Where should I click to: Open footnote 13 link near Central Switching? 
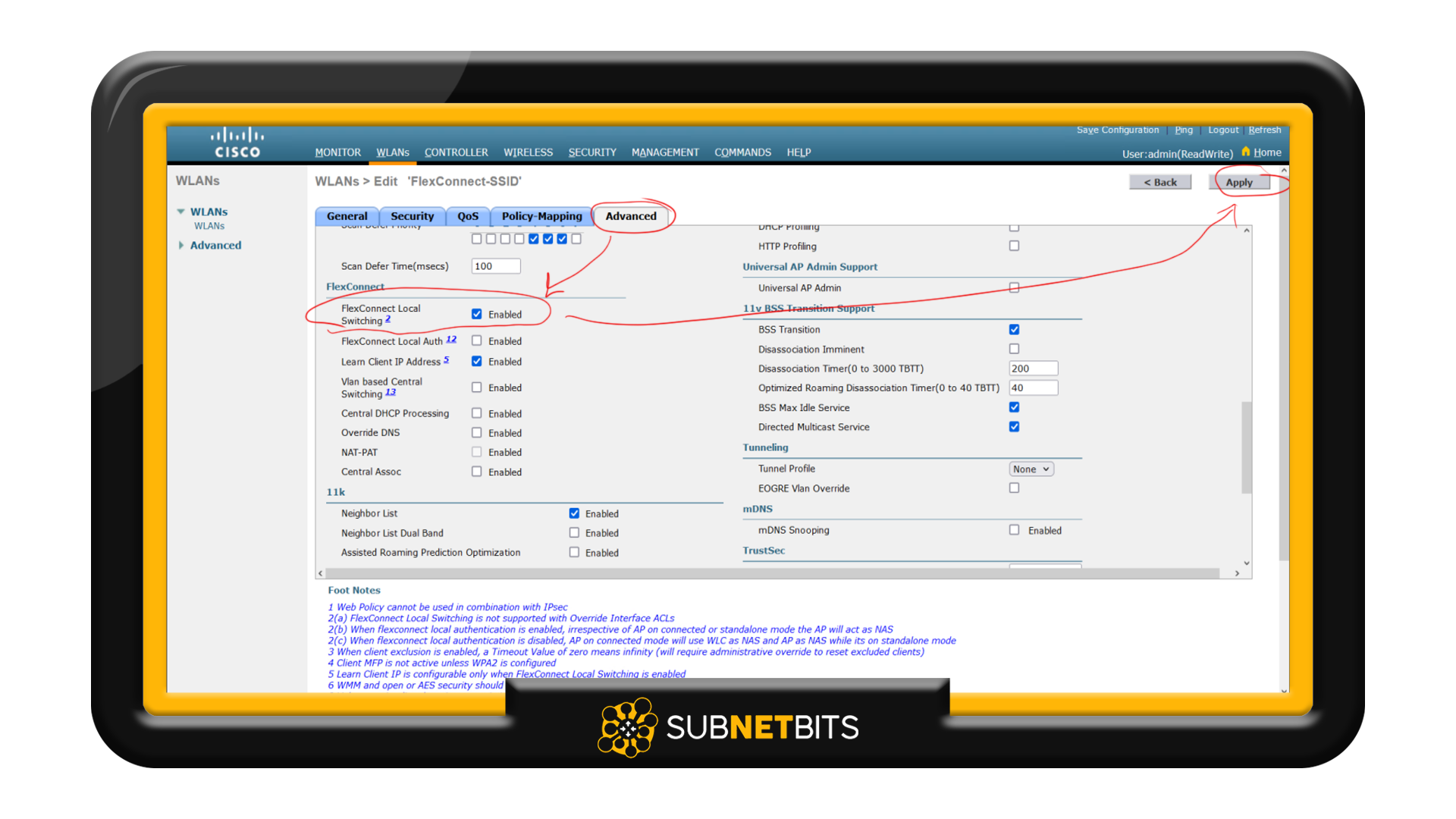391,392
